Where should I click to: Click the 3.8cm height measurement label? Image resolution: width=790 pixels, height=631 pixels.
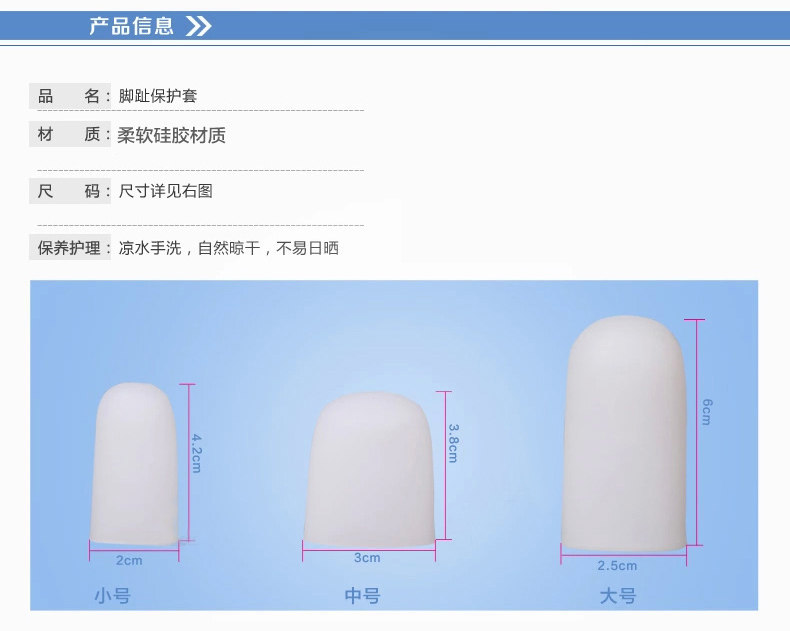[x=453, y=443]
